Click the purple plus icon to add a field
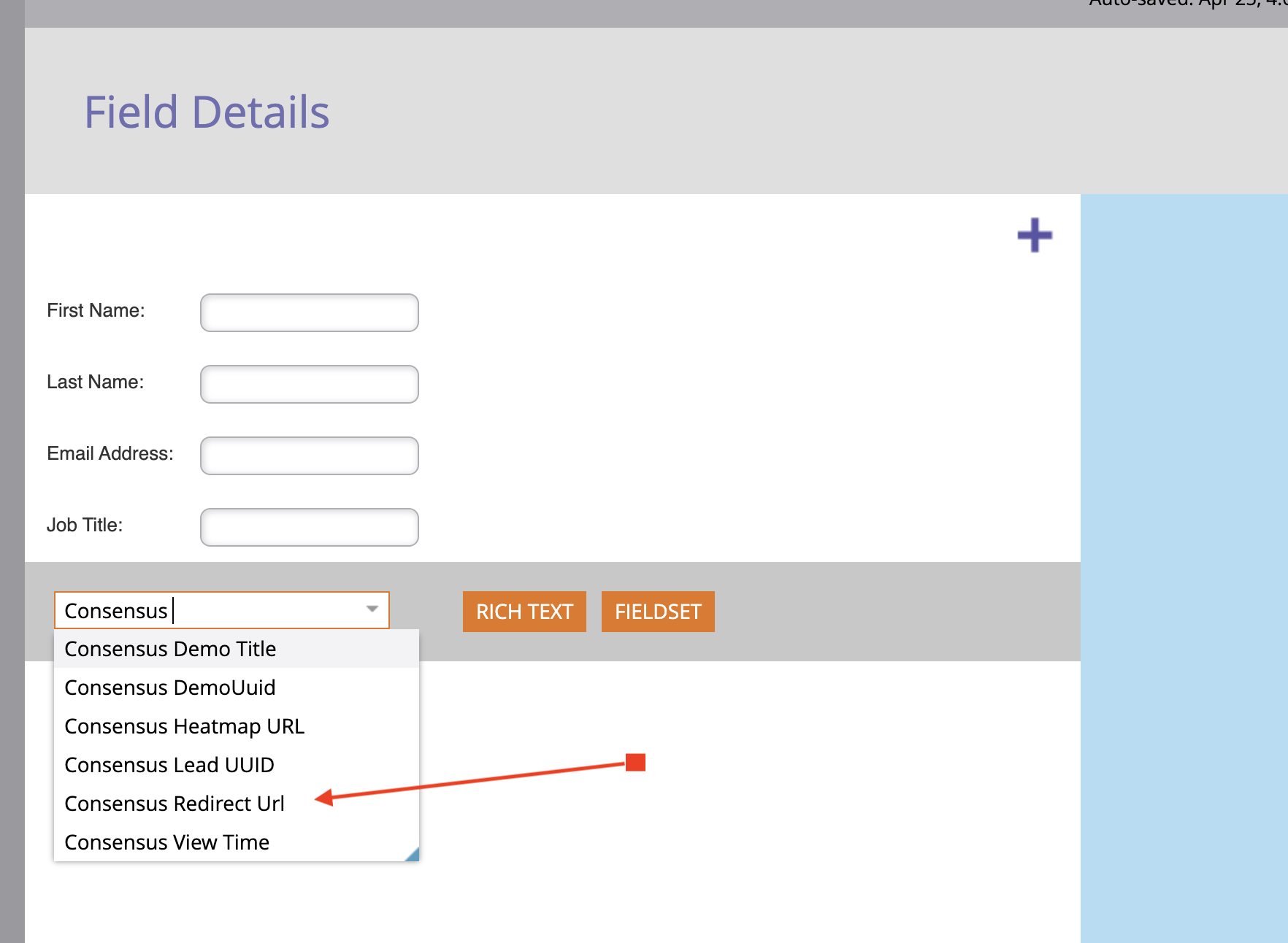This screenshot has width=1288, height=943. (x=1035, y=235)
